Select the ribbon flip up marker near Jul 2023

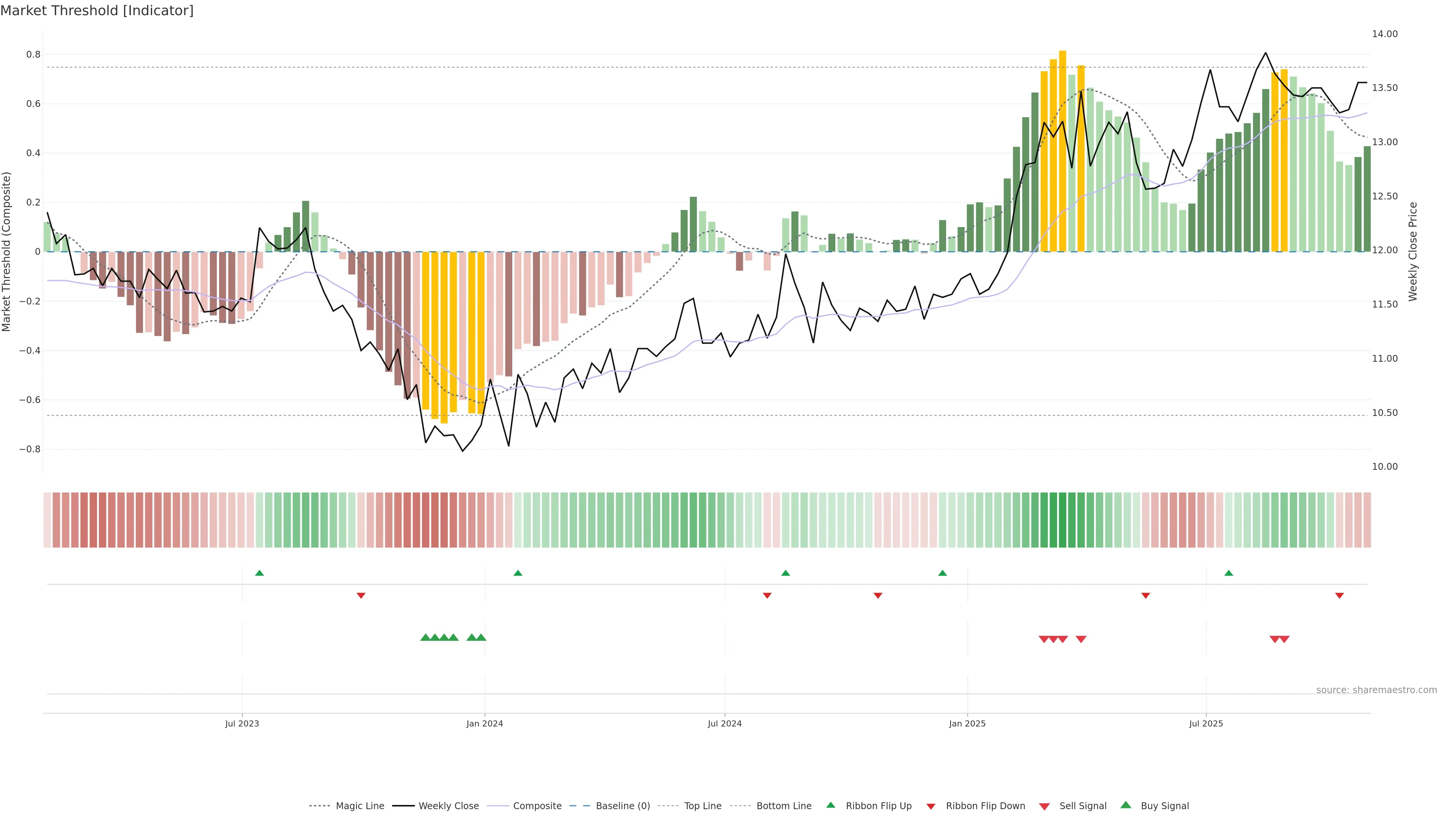[259, 573]
